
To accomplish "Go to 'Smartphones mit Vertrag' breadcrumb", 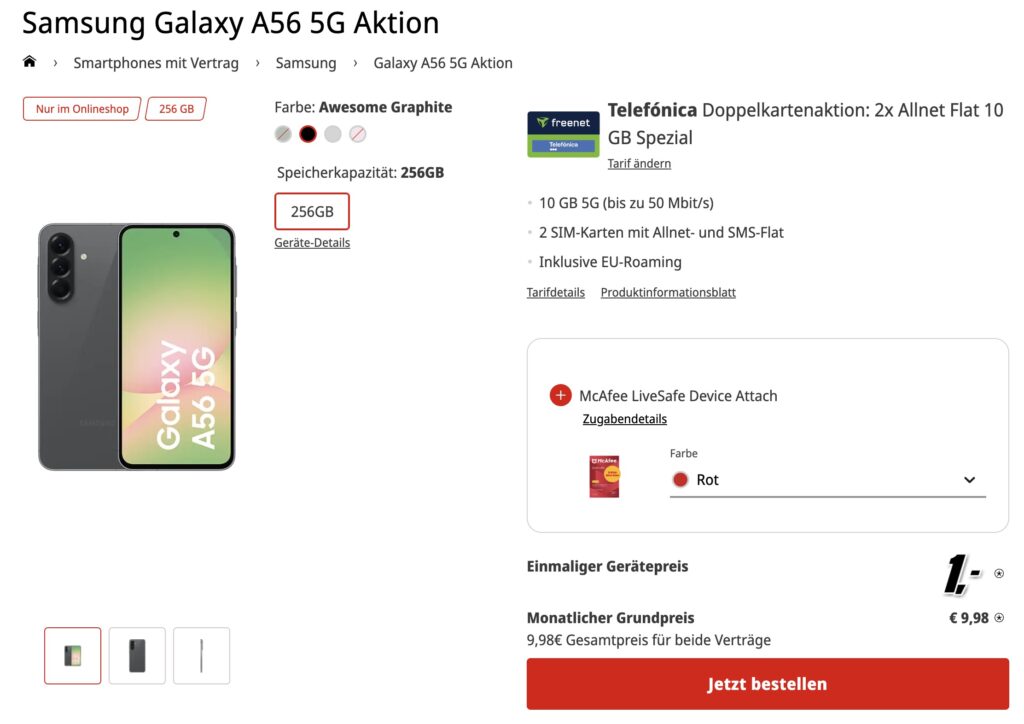I will [x=156, y=63].
